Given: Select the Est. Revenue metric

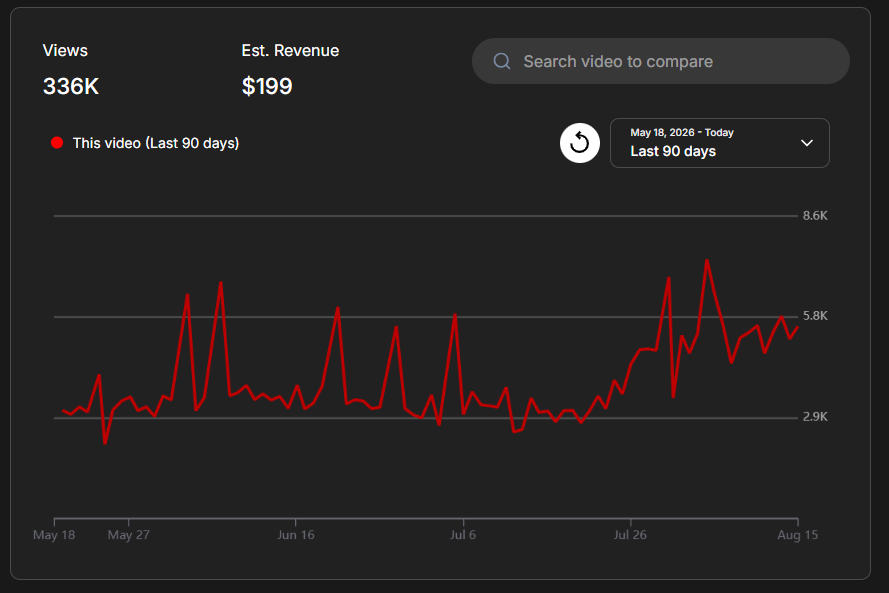Looking at the screenshot, I should (x=290, y=50).
